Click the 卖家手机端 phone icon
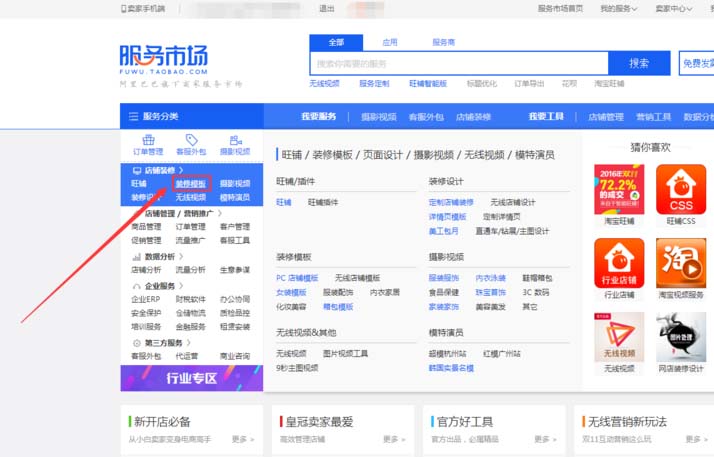Image resolution: width=714 pixels, height=457 pixels. coord(123,8)
